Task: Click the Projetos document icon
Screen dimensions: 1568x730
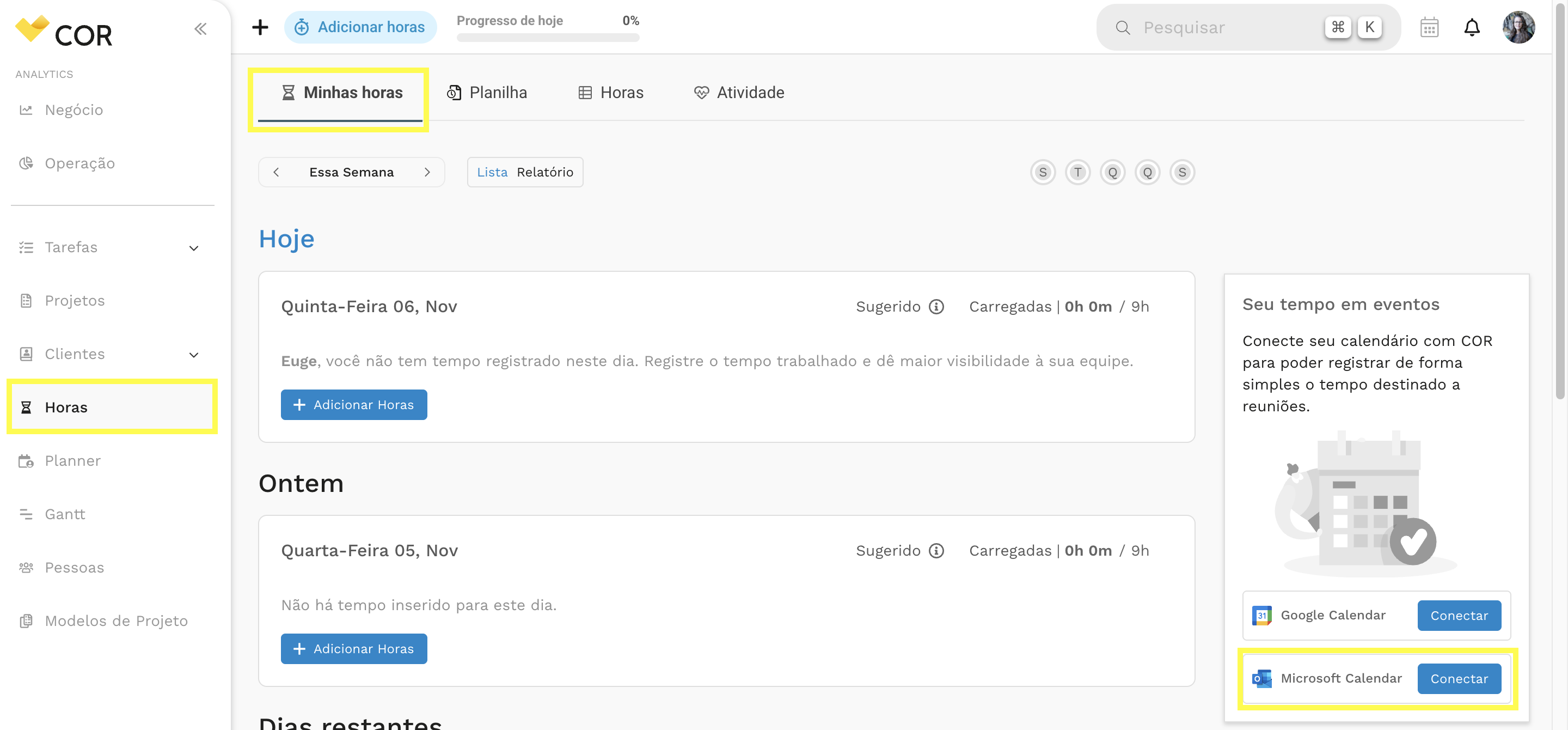Action: [26, 301]
